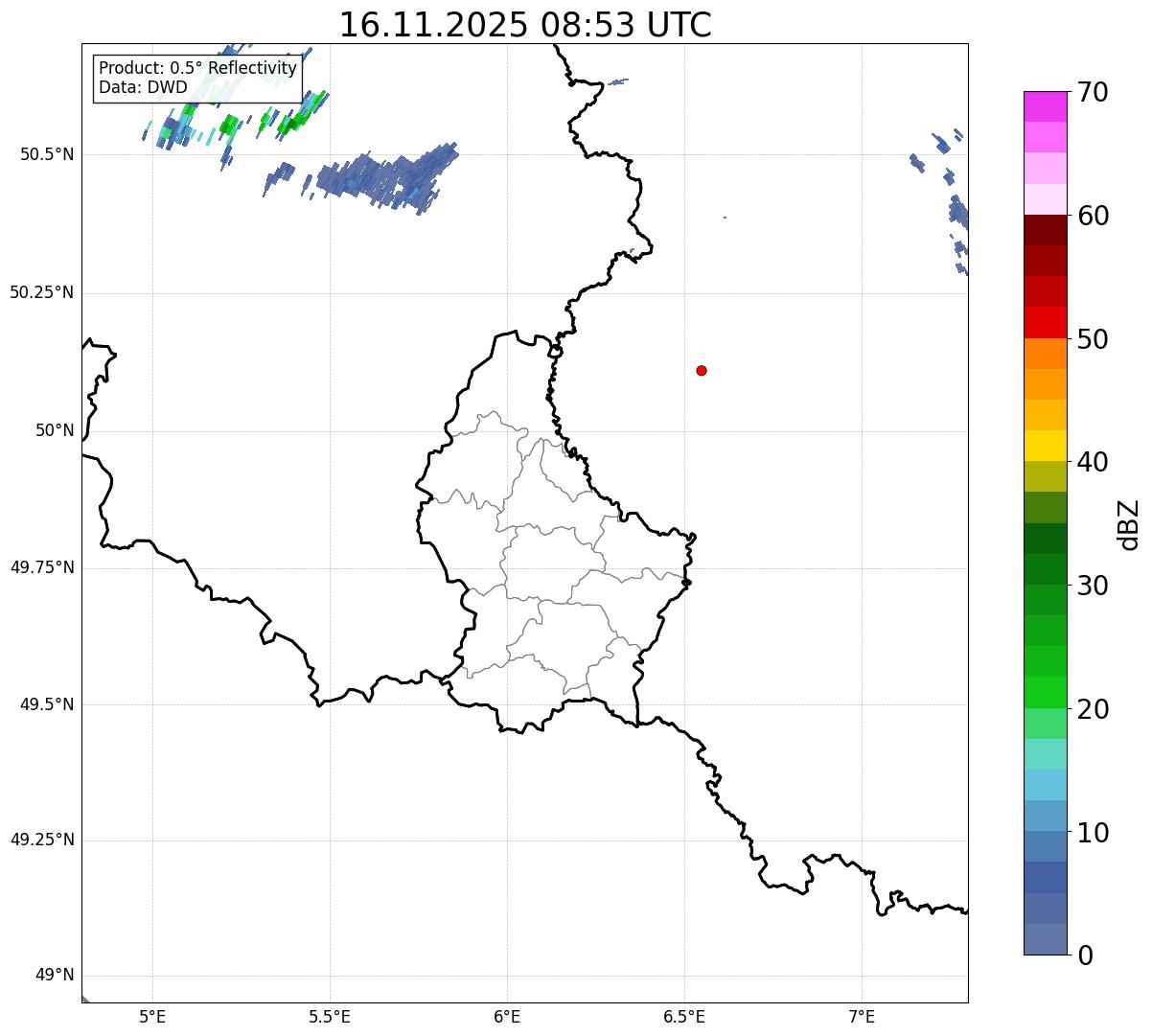1152x1036 pixels.
Task: Click the 6.5°E longitude label
Action: (684, 1017)
